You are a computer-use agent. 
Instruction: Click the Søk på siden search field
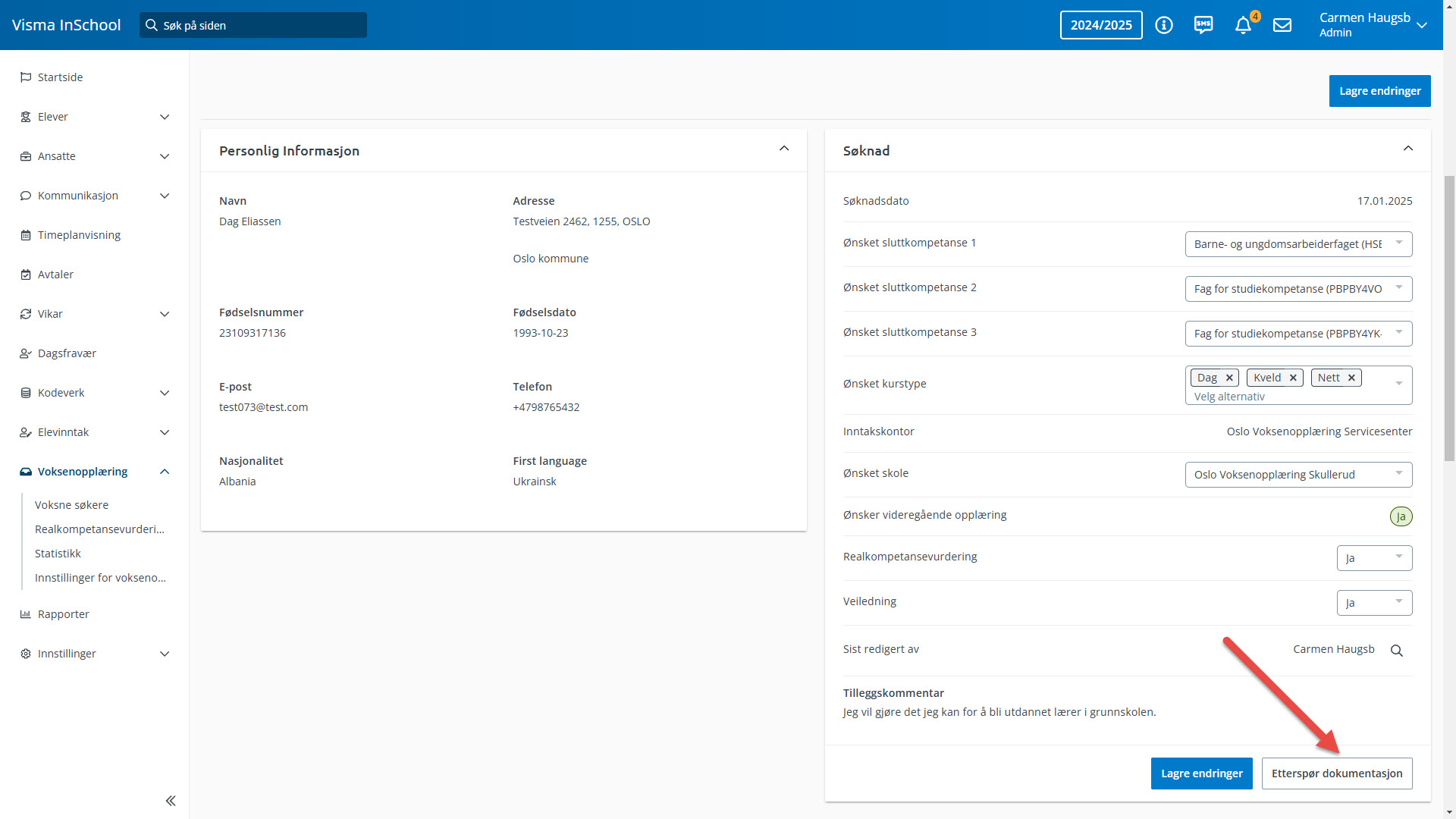tap(253, 25)
